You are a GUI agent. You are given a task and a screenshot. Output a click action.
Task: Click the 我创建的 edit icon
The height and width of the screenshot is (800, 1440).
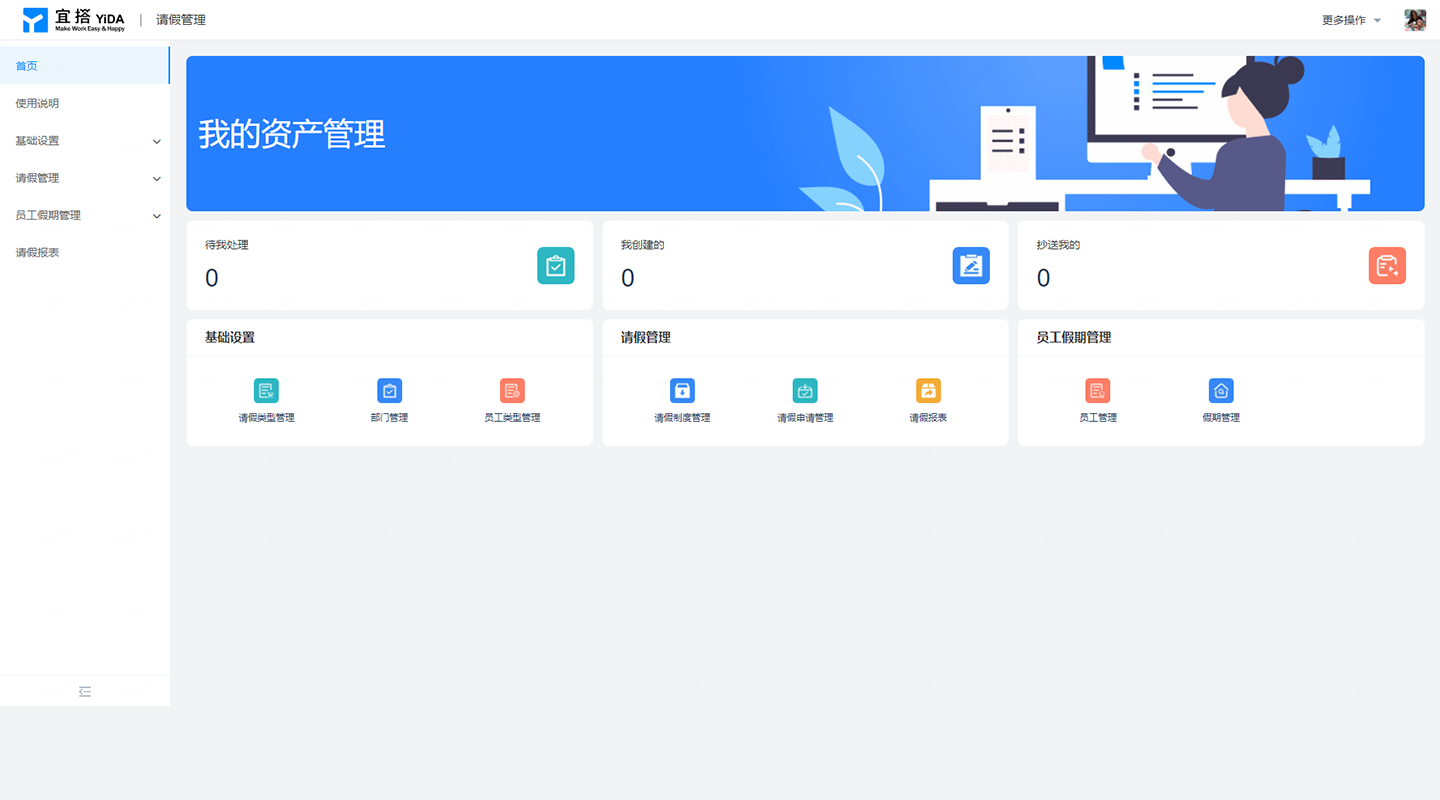[x=971, y=266]
